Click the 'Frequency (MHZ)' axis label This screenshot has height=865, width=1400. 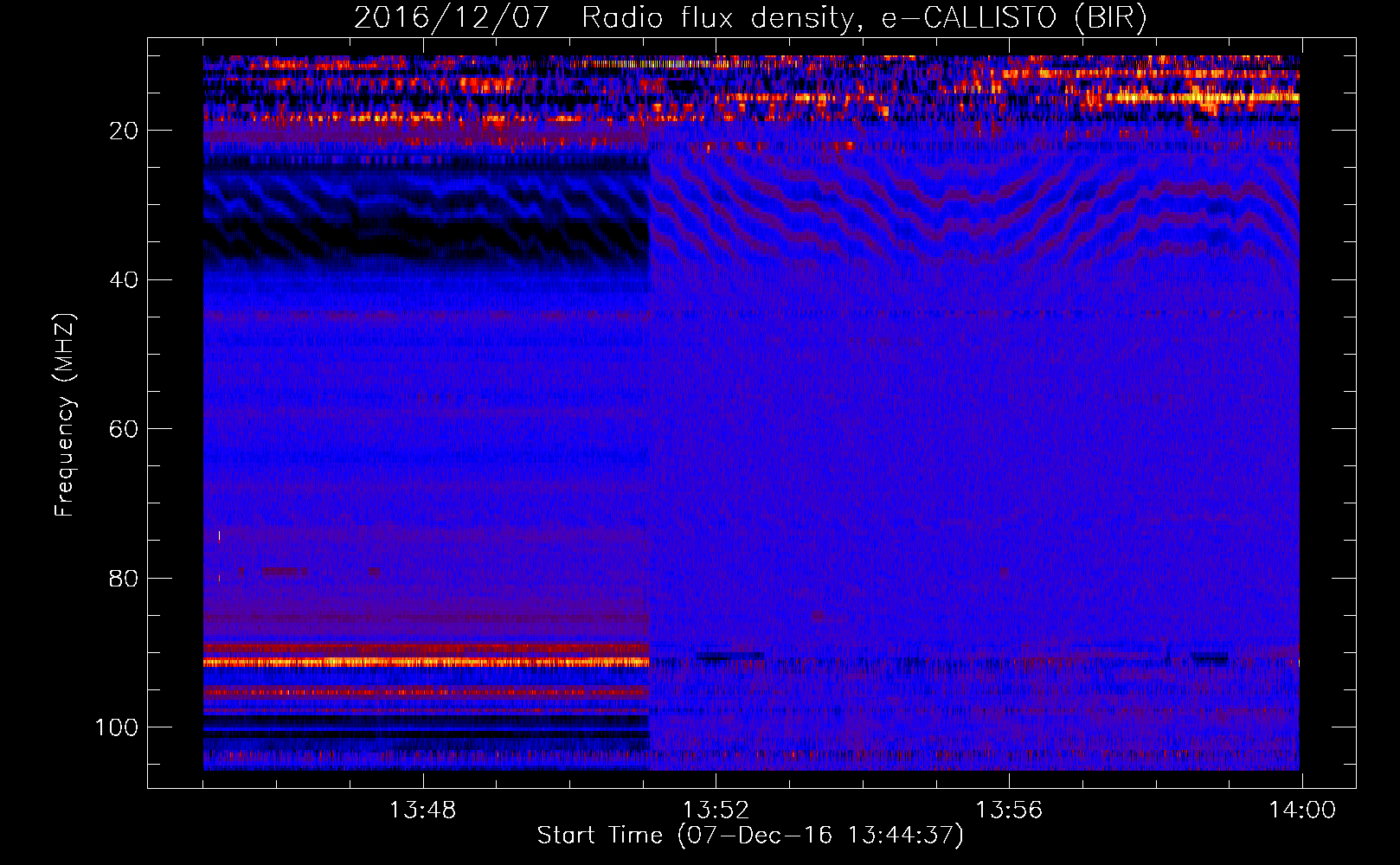(65, 415)
